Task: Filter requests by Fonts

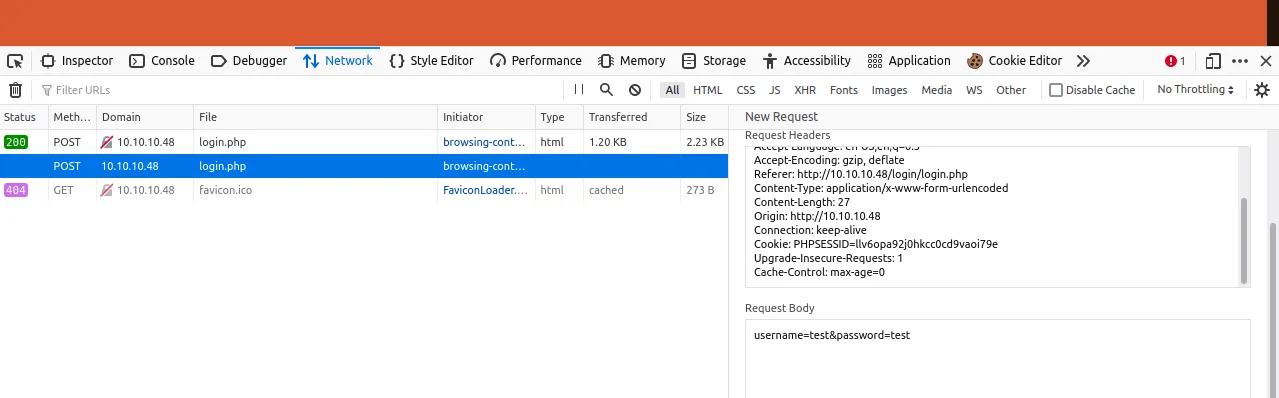Action: pyautogui.click(x=844, y=90)
